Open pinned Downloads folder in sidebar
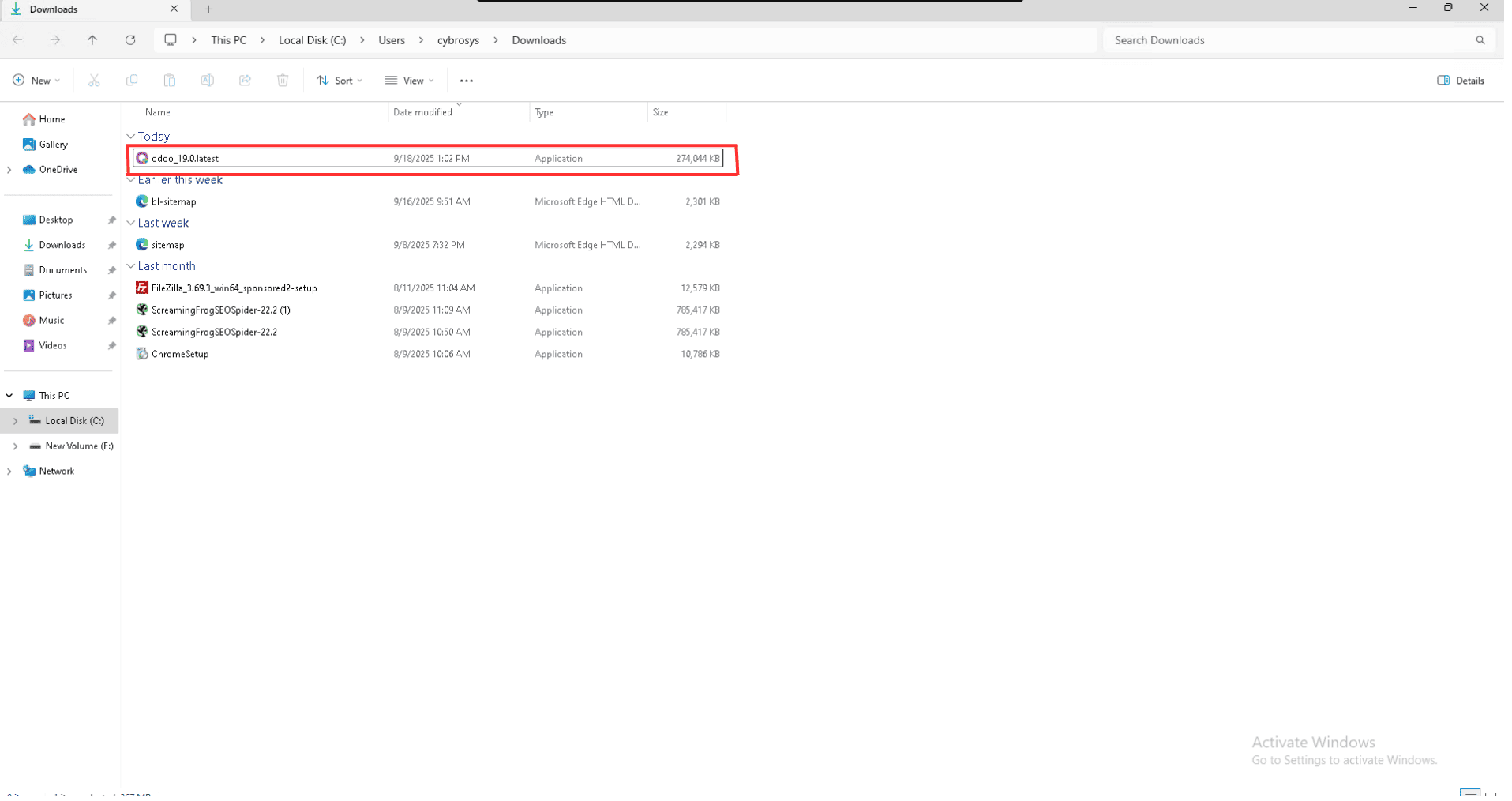Image resolution: width=1512 pixels, height=801 pixels. pos(54,246)
